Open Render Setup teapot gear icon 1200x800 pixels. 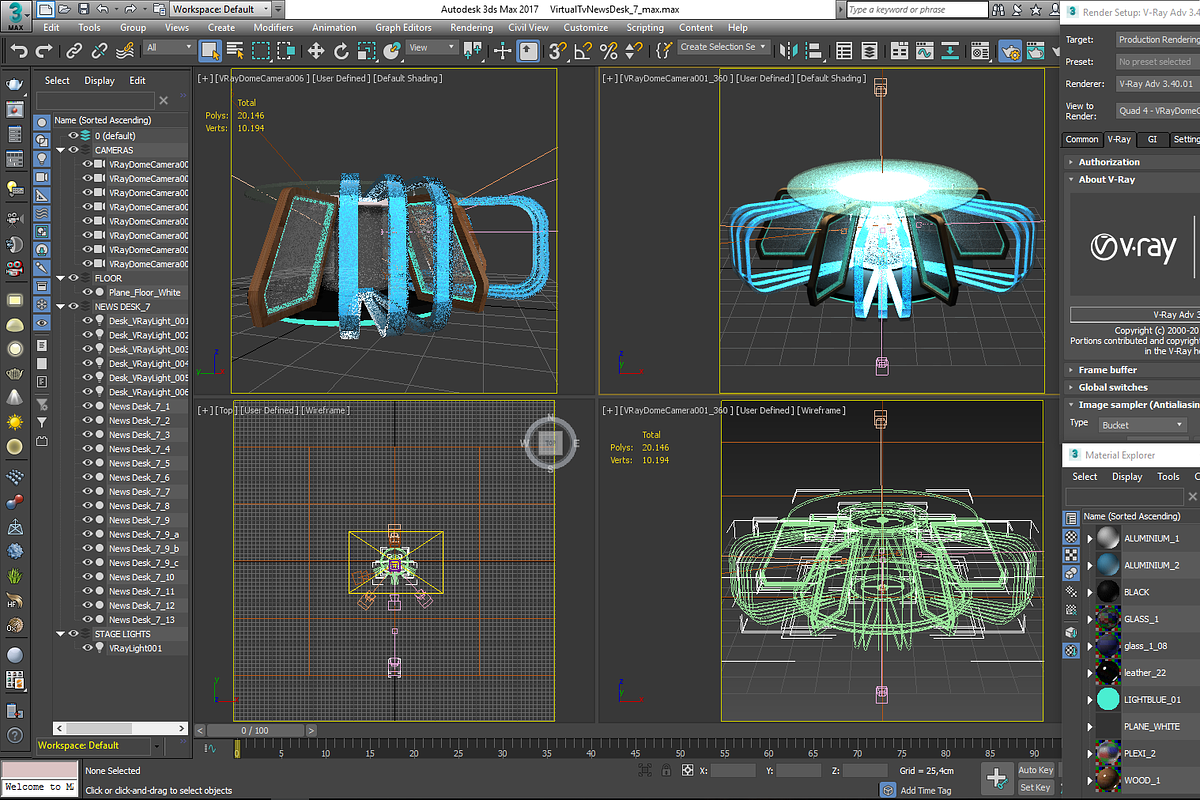[x=1010, y=50]
